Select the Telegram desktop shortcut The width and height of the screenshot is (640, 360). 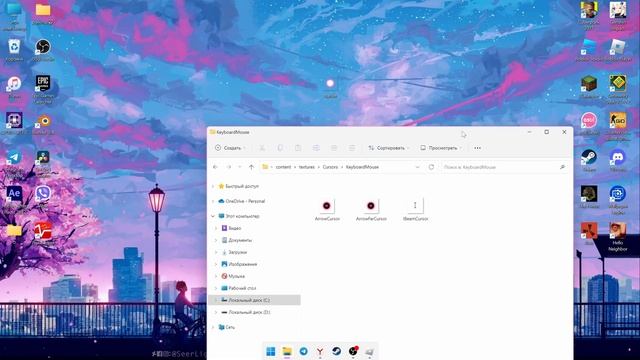point(14,159)
